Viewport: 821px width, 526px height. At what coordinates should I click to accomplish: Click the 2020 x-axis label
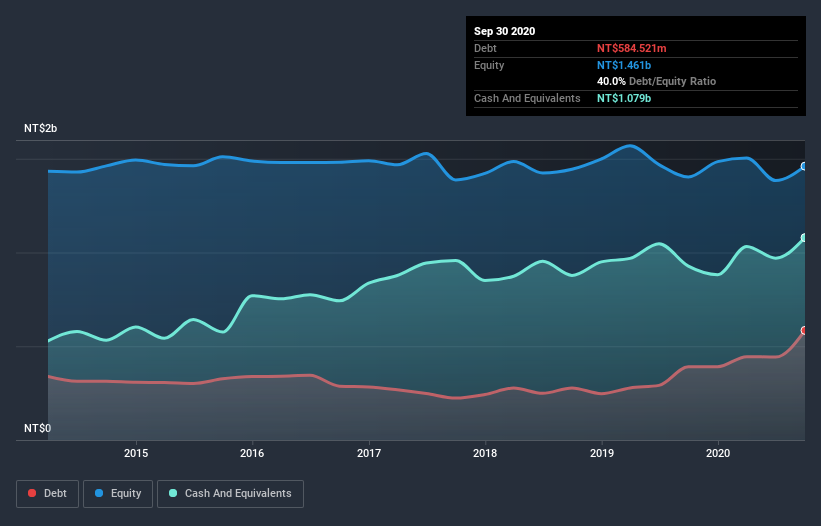tap(718, 453)
